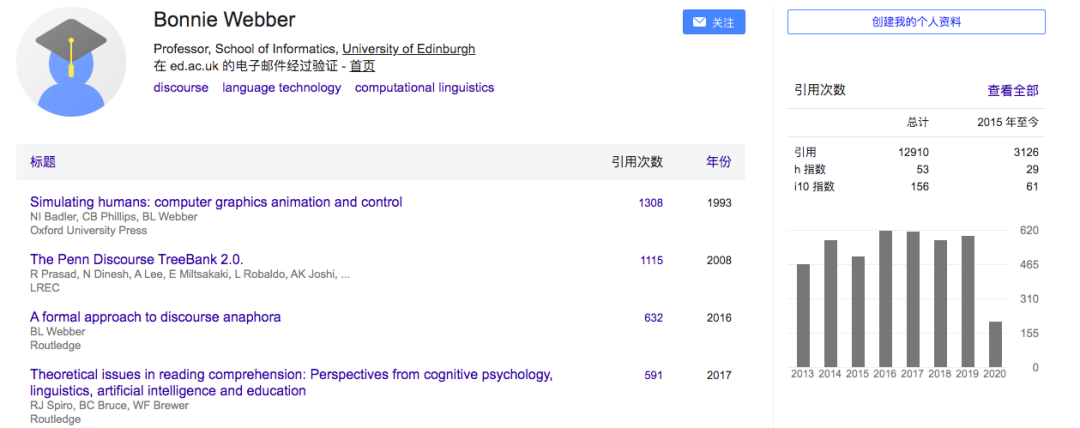Viewport: 1080px width, 428px height.
Task: View the 1308 citations count link
Action: [650, 203]
